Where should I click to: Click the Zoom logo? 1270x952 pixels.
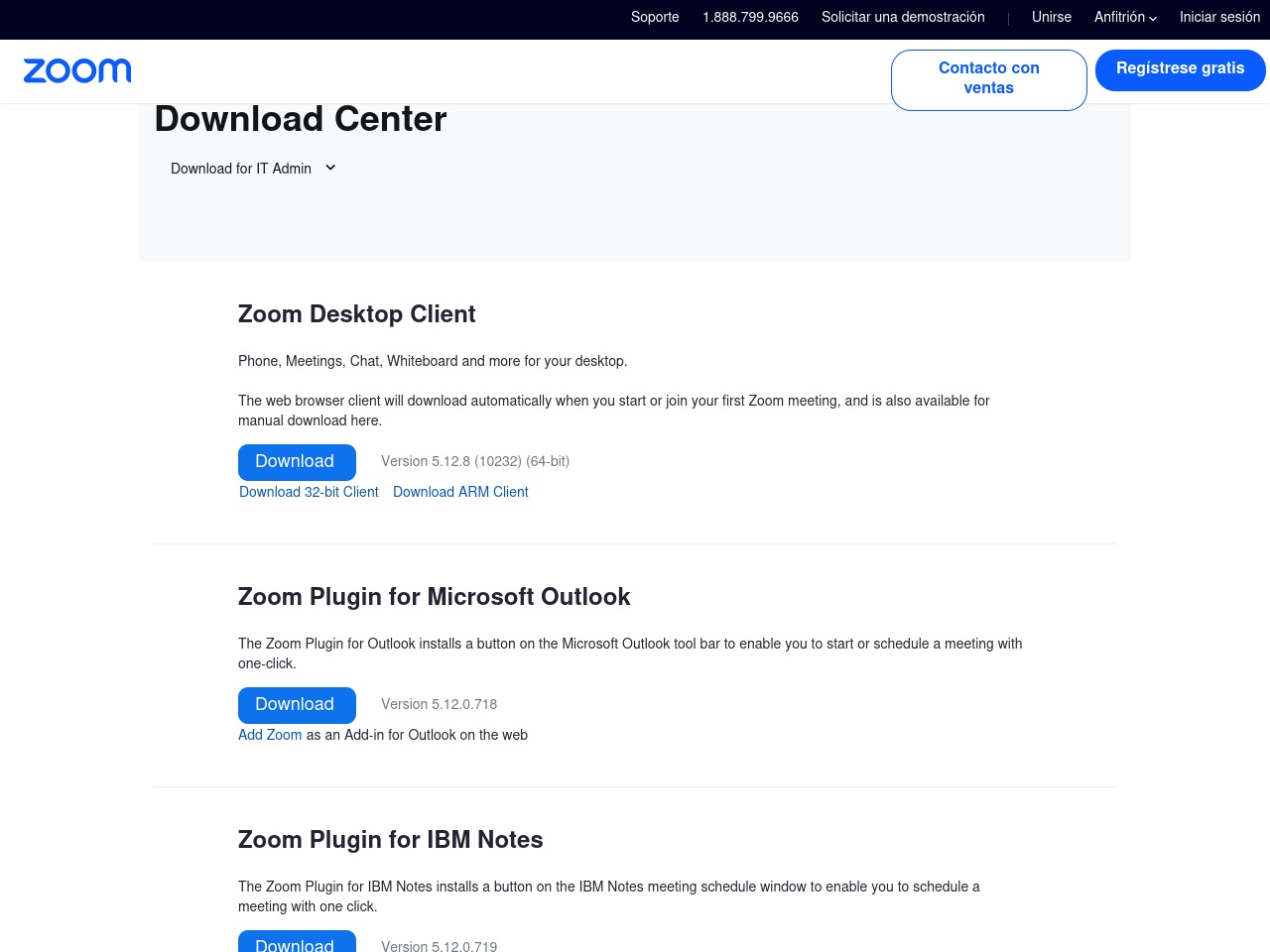pyautogui.click(x=77, y=70)
